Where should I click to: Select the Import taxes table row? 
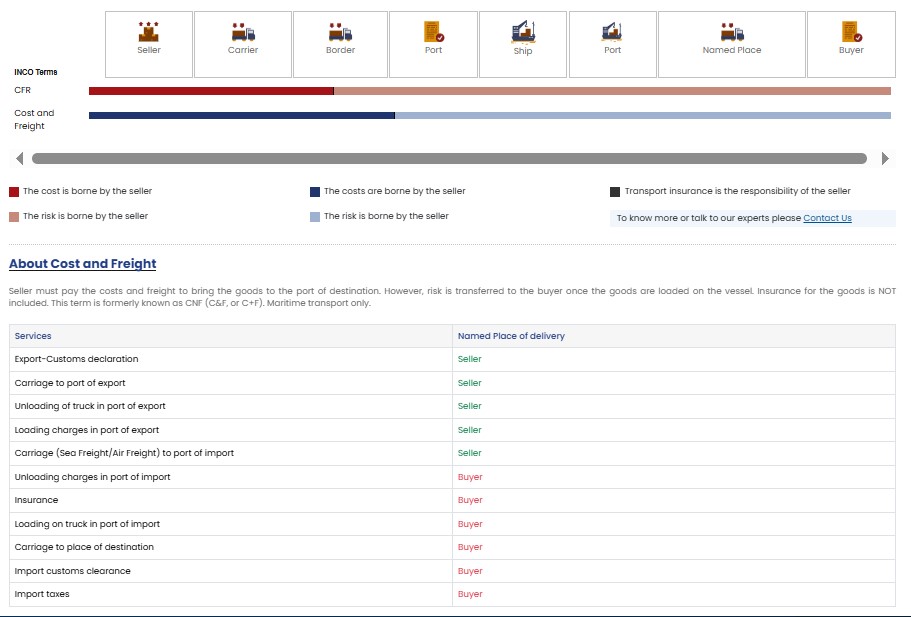coord(42,594)
